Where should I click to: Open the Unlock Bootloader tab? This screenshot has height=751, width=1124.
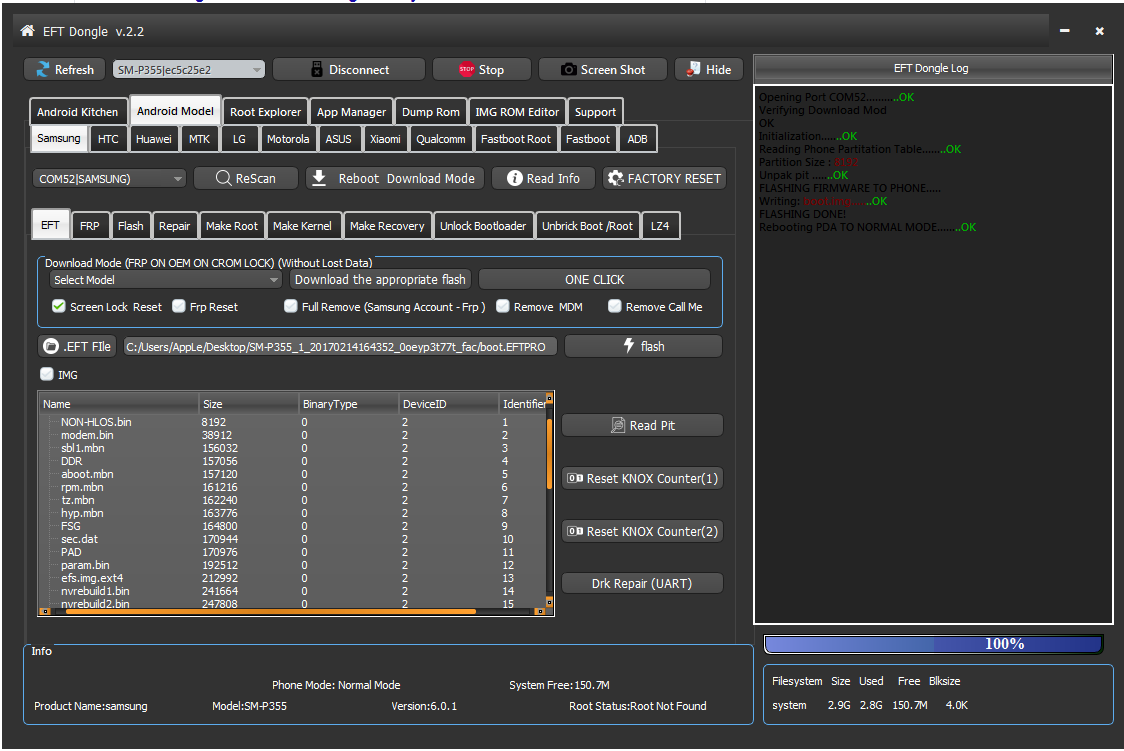[x=482, y=226]
